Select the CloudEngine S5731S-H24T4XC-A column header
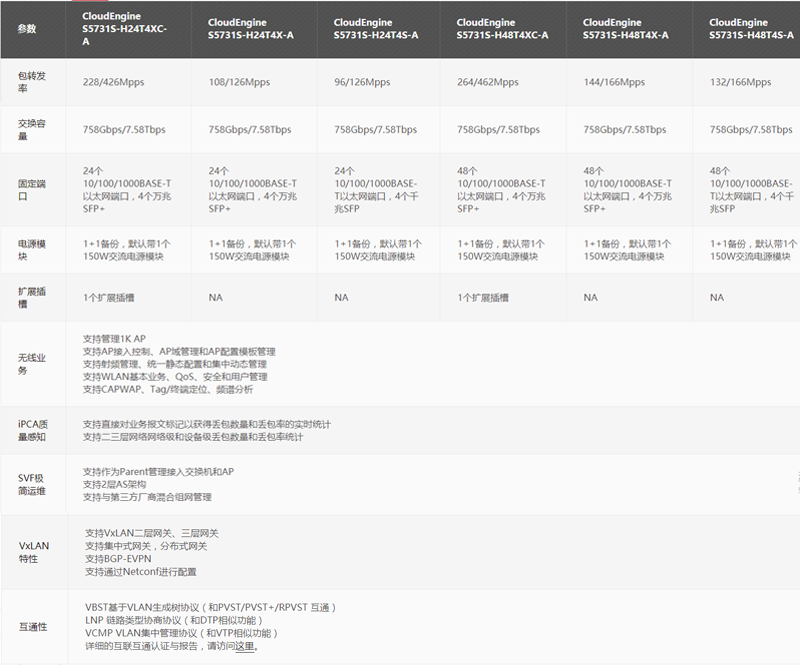The width and height of the screenshot is (800, 665). pyautogui.click(x=125, y=29)
